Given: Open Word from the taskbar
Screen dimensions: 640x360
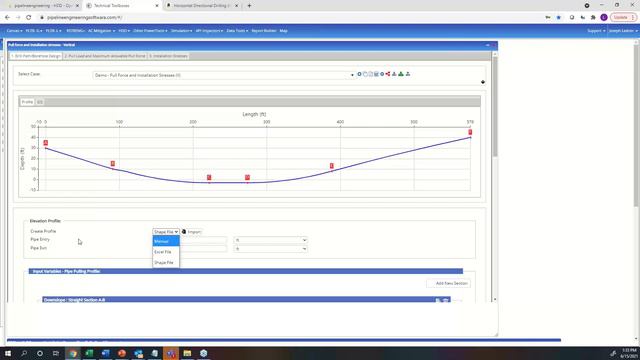Looking at the screenshot, I should click(105, 353).
